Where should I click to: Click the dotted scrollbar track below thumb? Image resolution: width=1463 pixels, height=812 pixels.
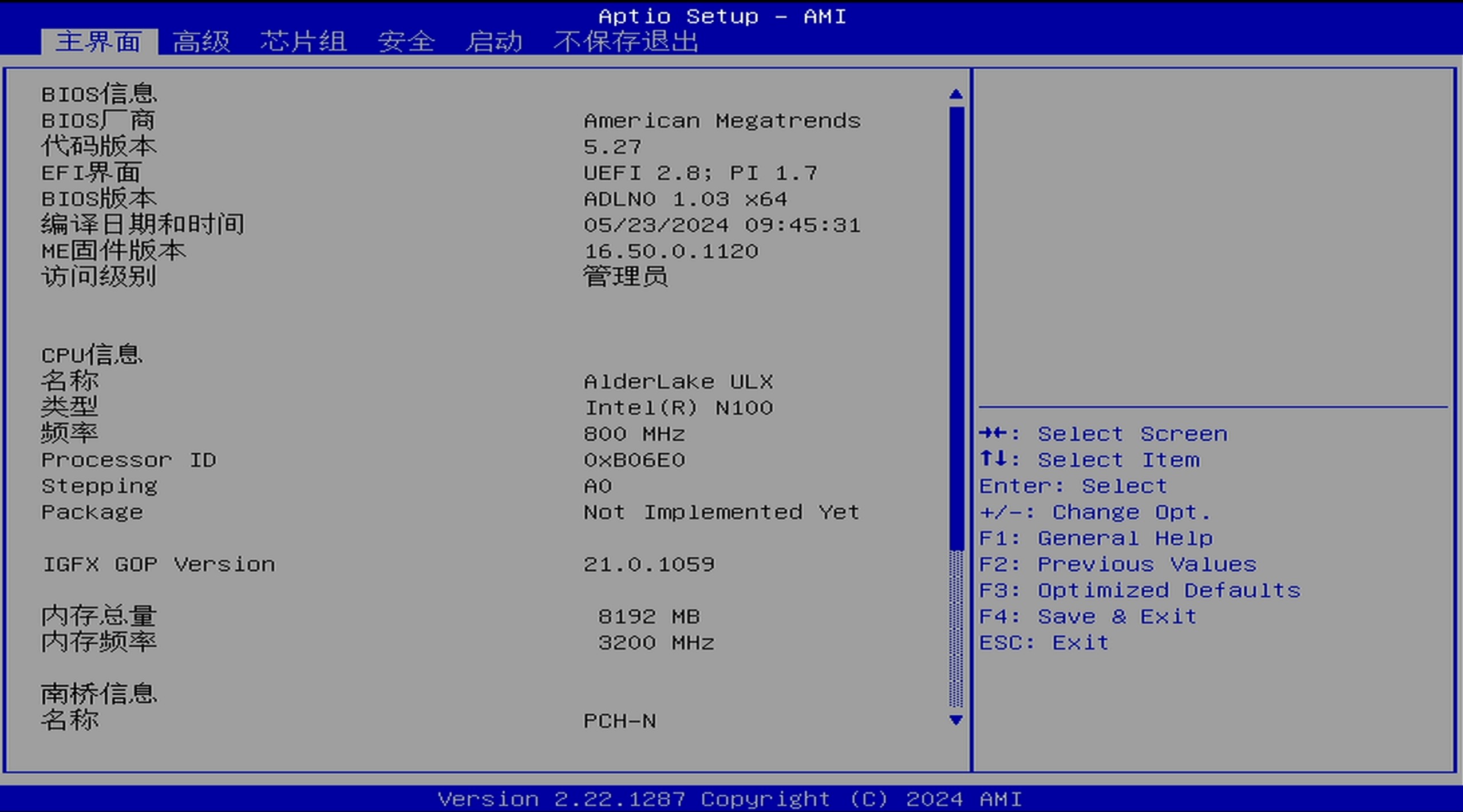point(956,628)
